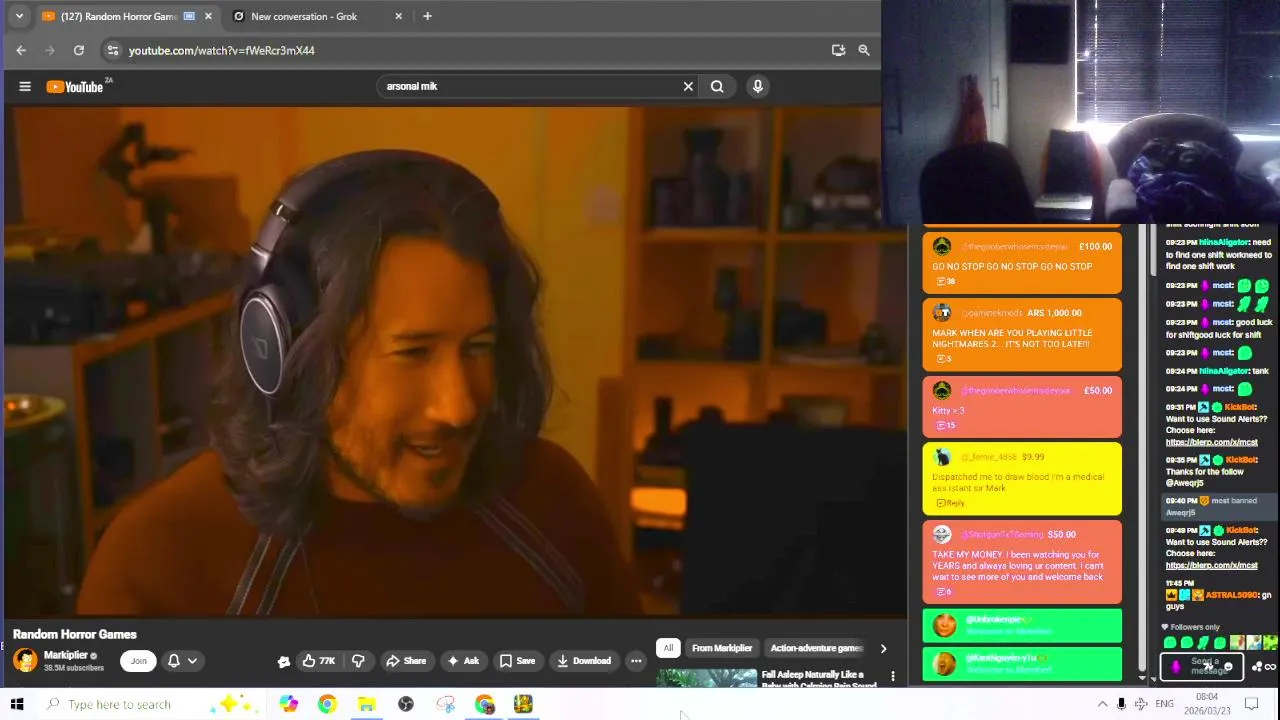Open the ENG language selector
Screen dimensions: 1280x720
[1165, 704]
